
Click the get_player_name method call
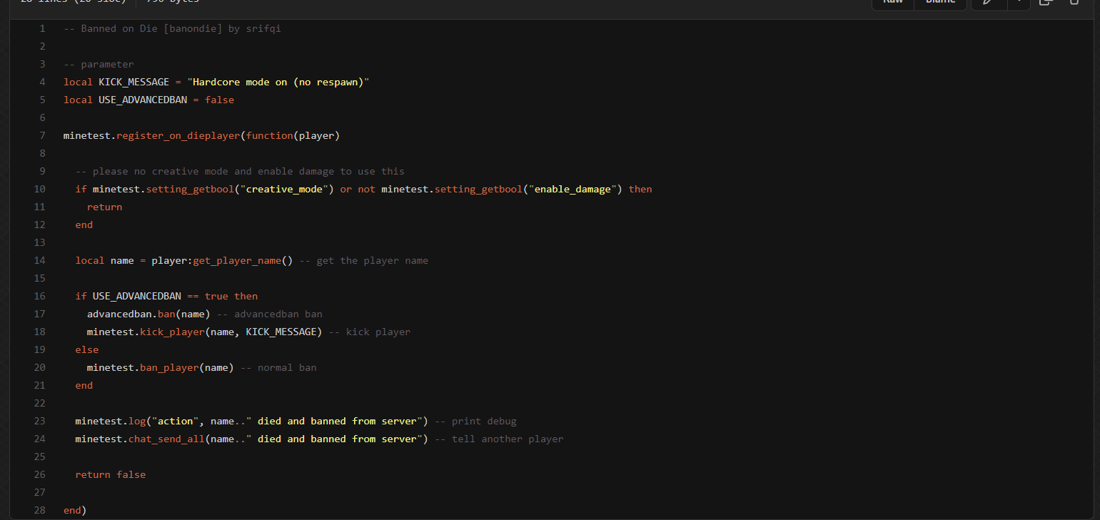click(x=237, y=261)
